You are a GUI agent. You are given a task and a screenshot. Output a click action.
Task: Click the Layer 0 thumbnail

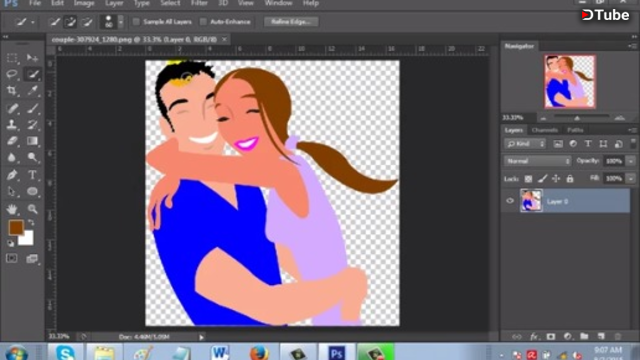point(531,200)
